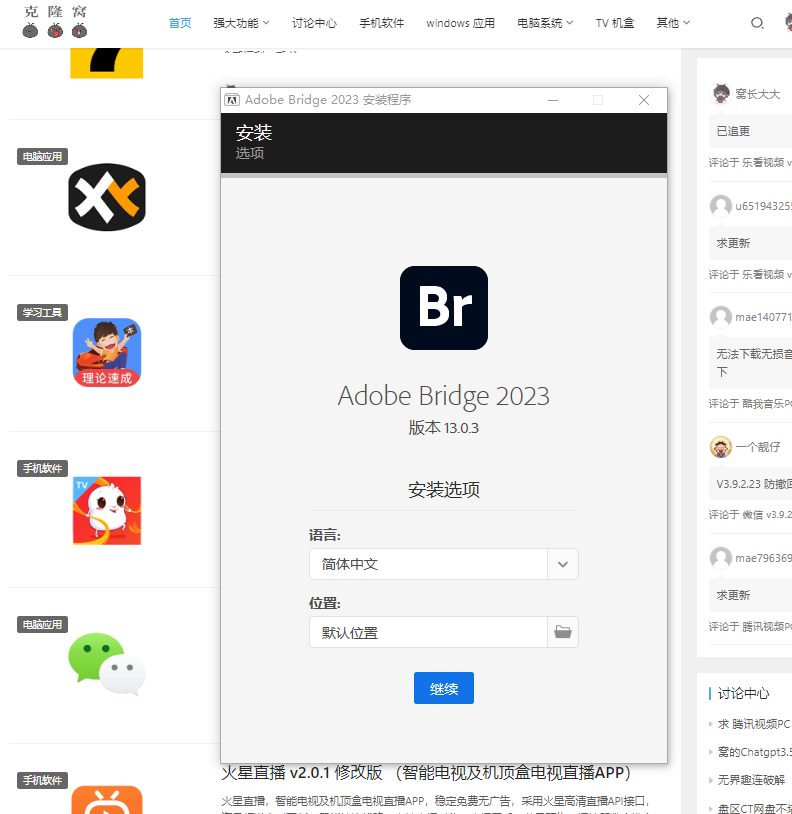Image resolution: width=792 pixels, height=814 pixels.
Task: Open the yellow app thumbnail at top
Action: point(107,63)
